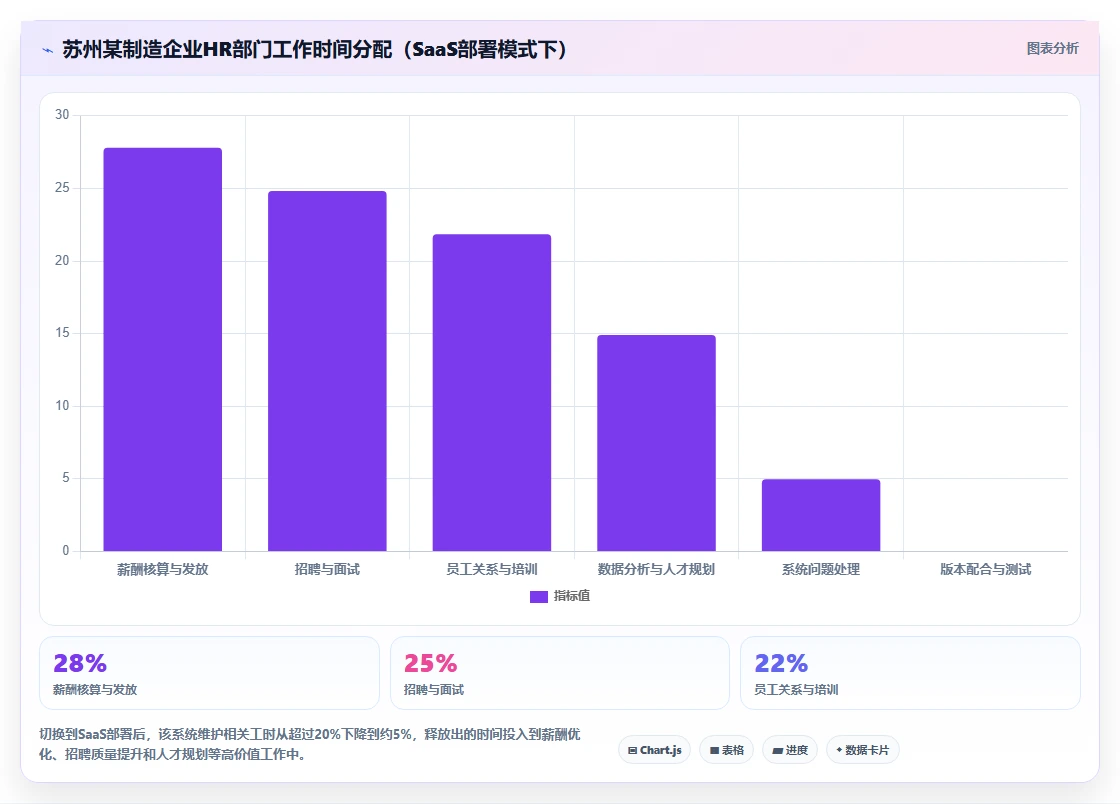Click the 员工关系与培训 axis label
The height and width of the screenshot is (804, 1120).
[x=492, y=569]
